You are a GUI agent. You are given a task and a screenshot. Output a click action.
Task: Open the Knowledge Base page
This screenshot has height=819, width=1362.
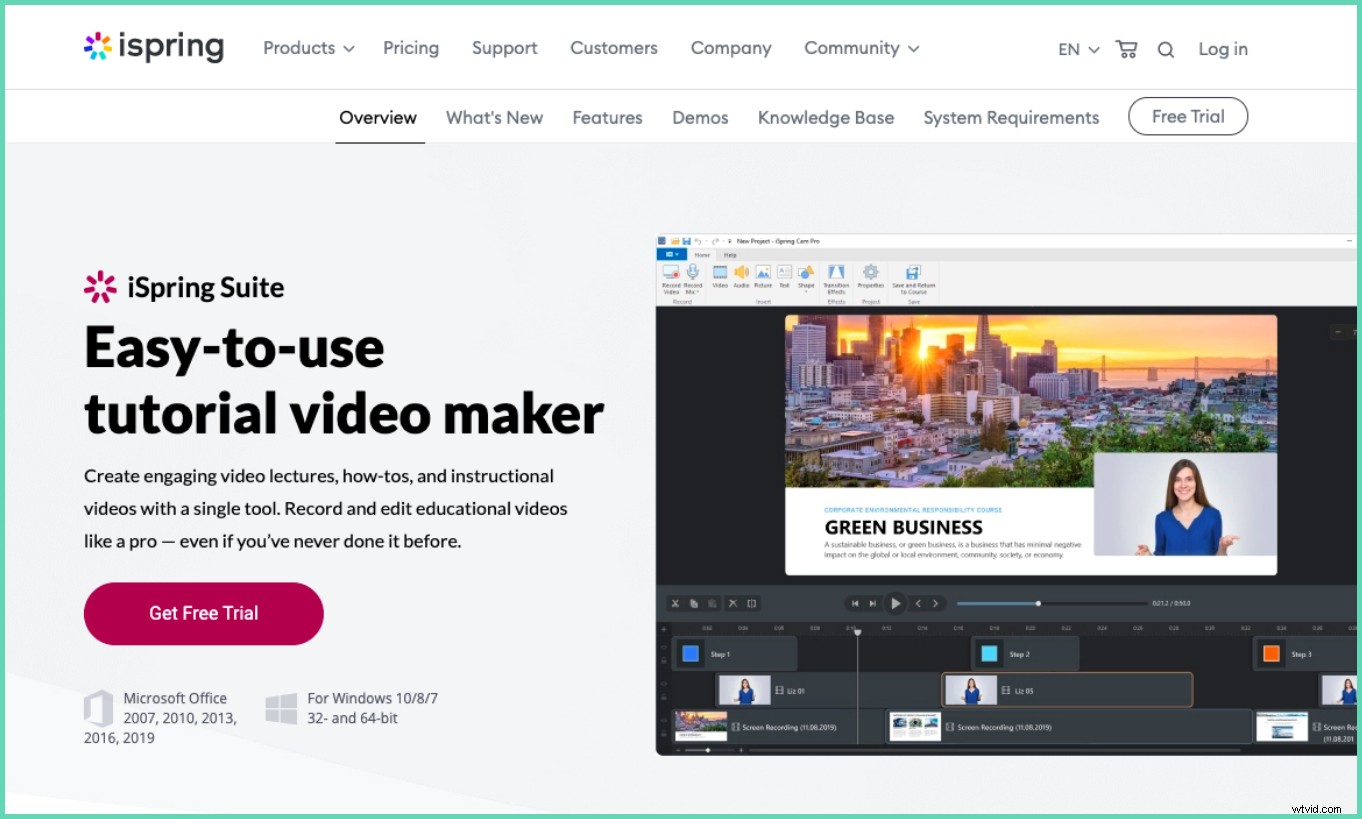826,117
